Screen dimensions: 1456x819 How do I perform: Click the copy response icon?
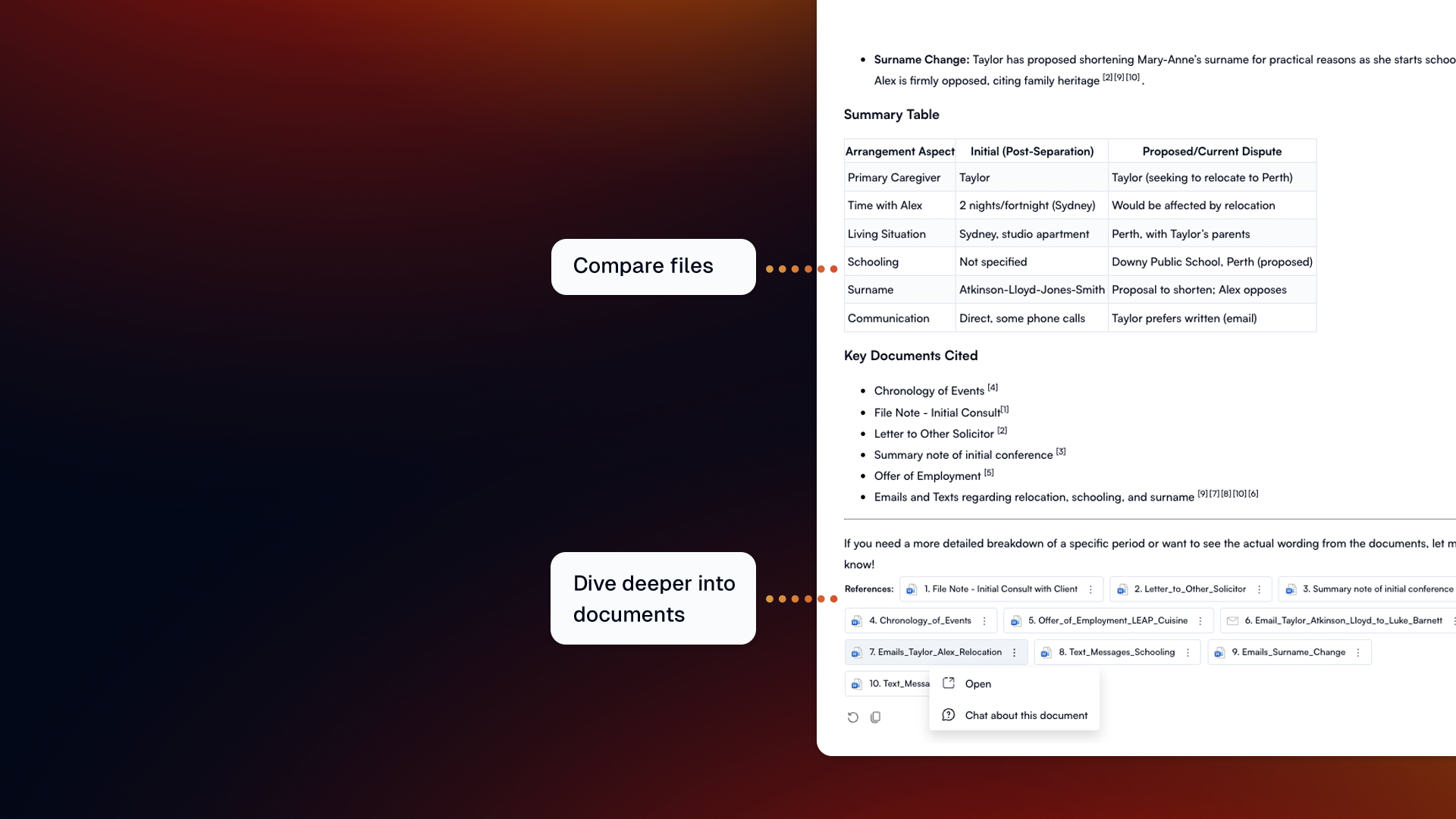pyautogui.click(x=876, y=717)
